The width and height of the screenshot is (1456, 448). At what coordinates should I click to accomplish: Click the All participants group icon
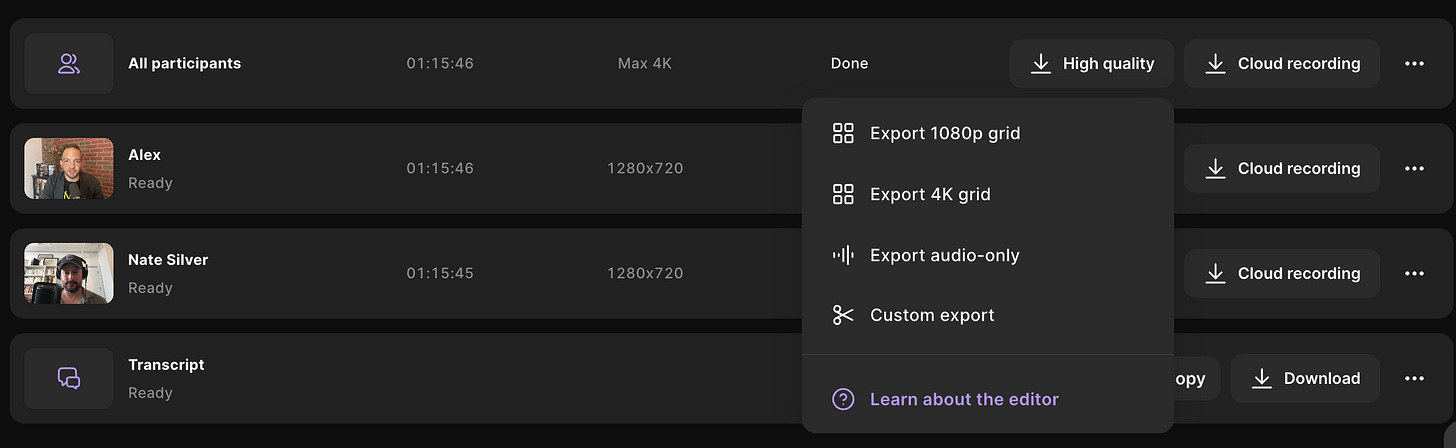coord(68,64)
